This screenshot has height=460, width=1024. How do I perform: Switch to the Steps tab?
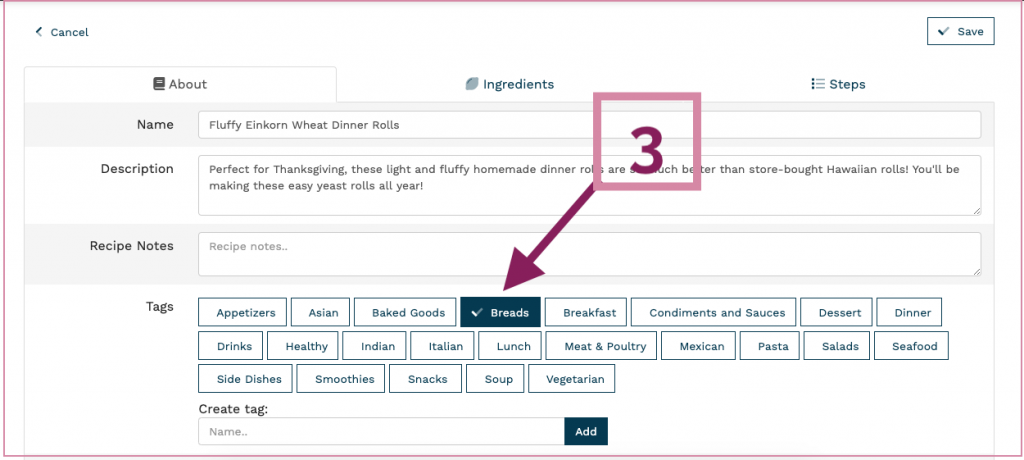(x=839, y=84)
